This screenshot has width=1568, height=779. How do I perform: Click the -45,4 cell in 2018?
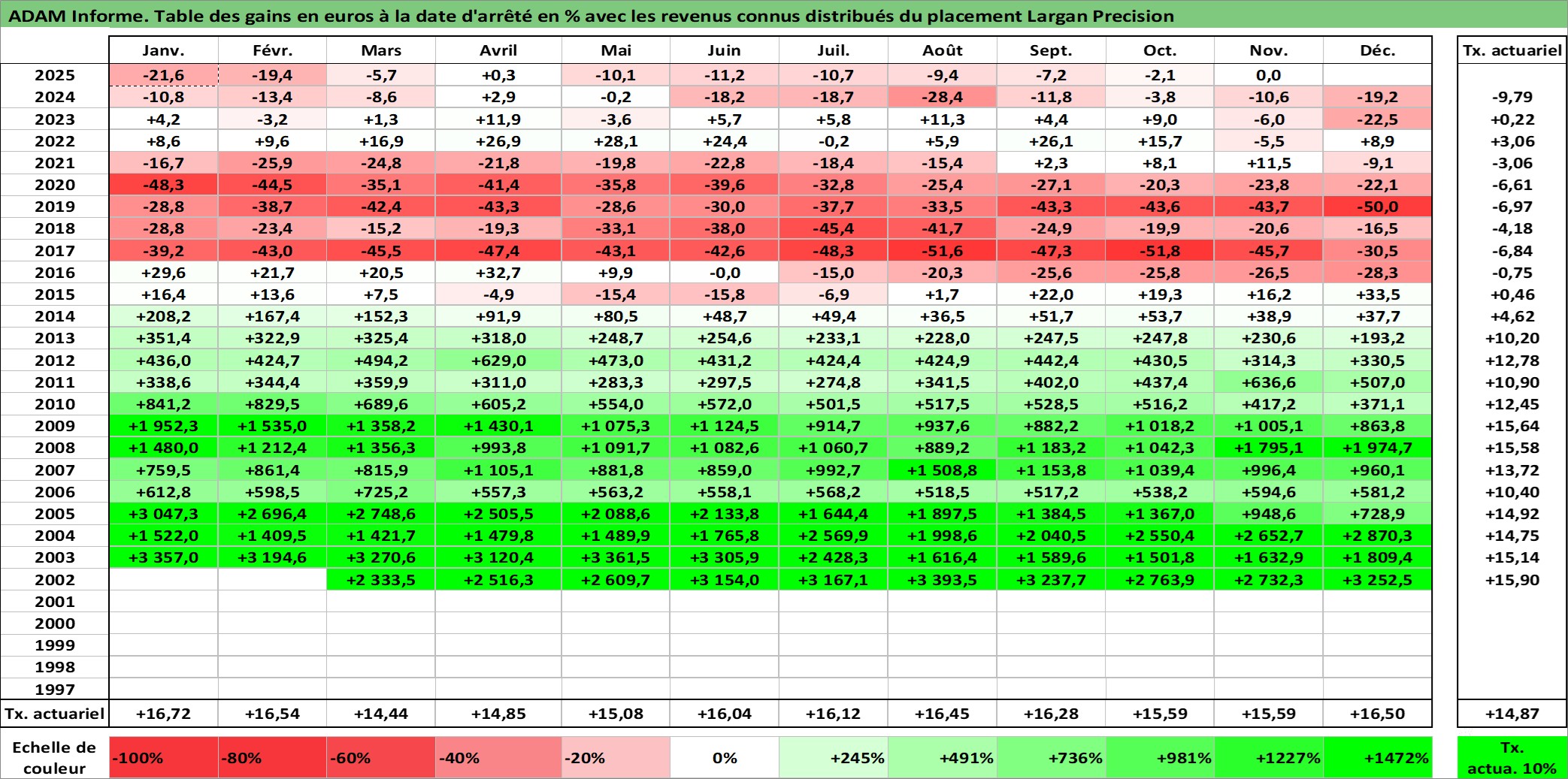[x=834, y=228]
